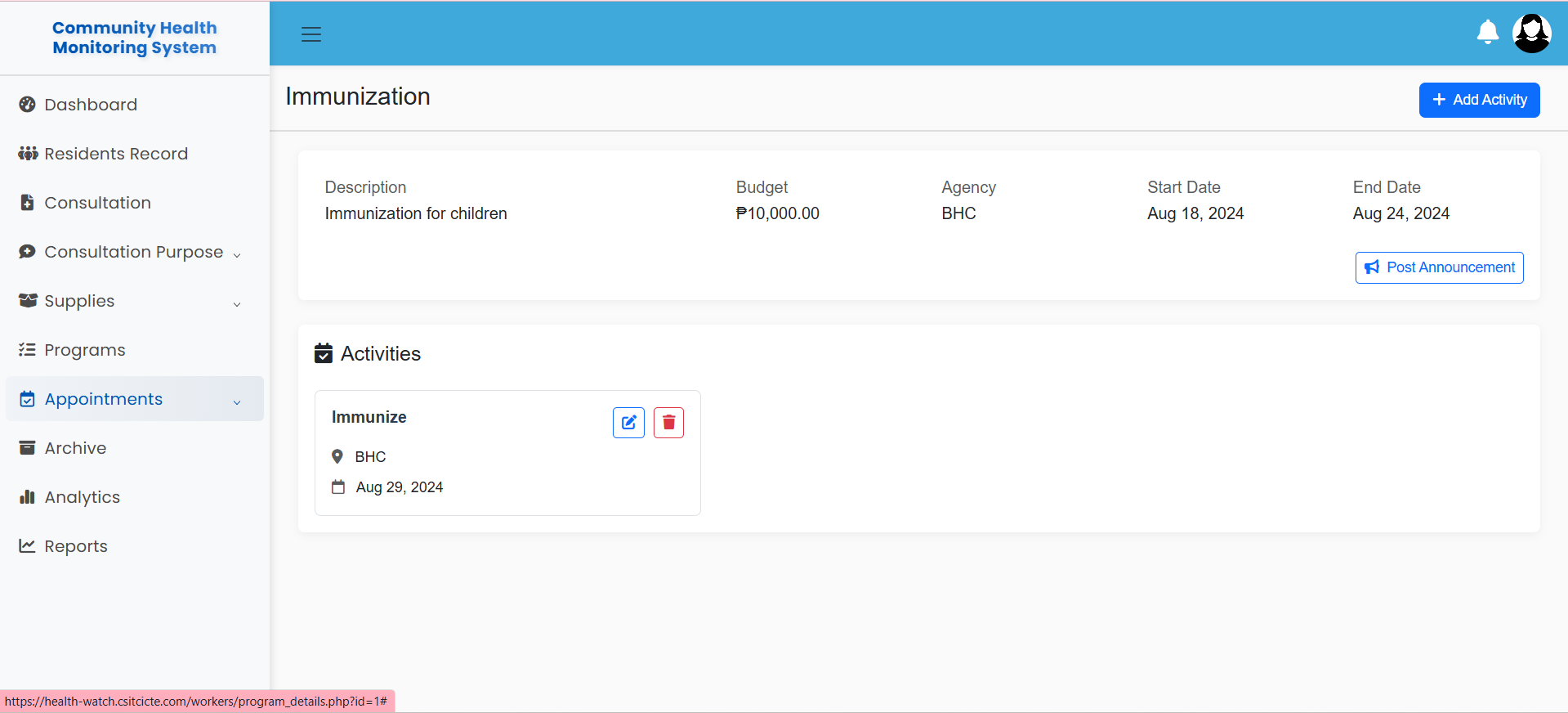Viewport: 1568px width, 713px height.
Task: Click the budget value ₱10,000.00
Action: tap(777, 213)
